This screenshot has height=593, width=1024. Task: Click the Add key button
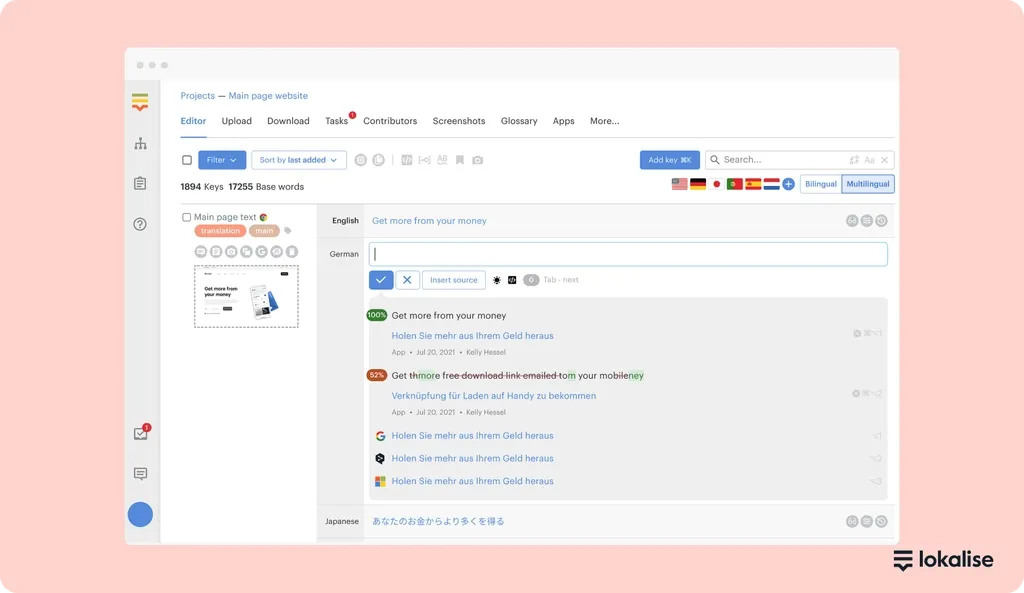(x=669, y=160)
